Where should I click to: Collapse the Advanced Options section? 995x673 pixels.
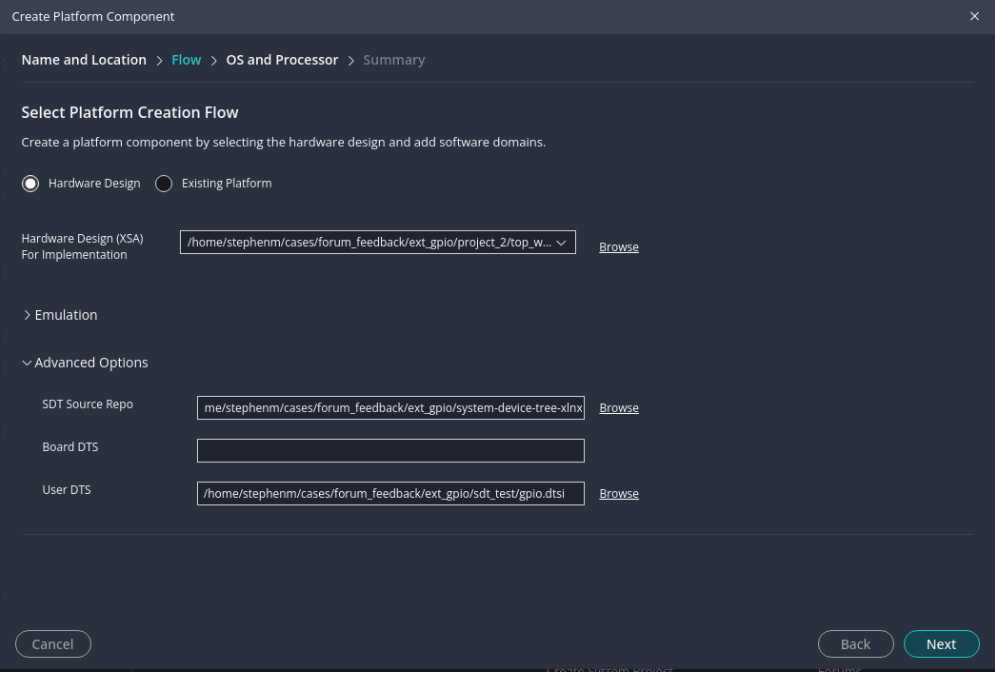click(x=85, y=363)
